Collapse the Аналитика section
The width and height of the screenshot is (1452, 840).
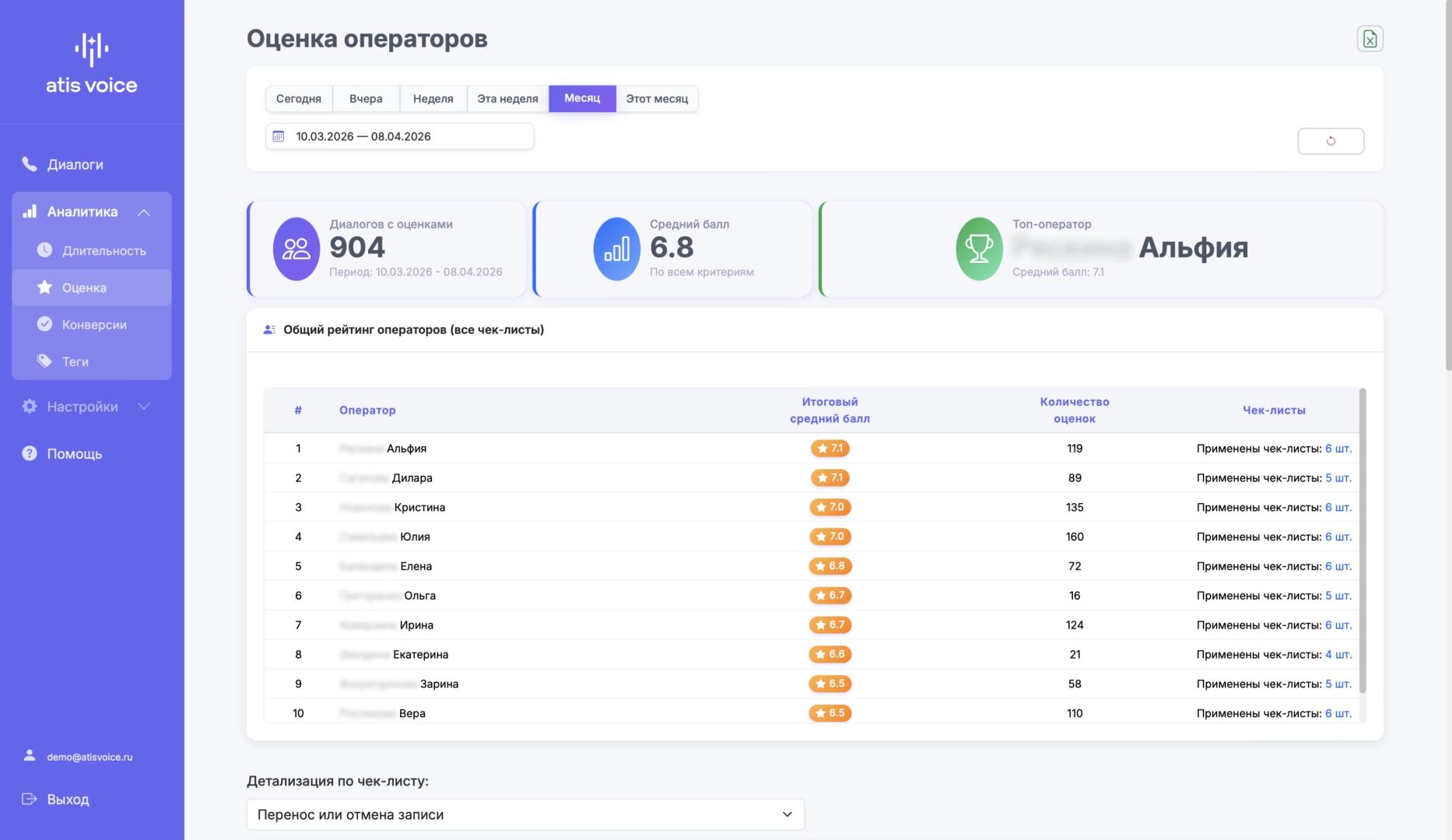[144, 212]
